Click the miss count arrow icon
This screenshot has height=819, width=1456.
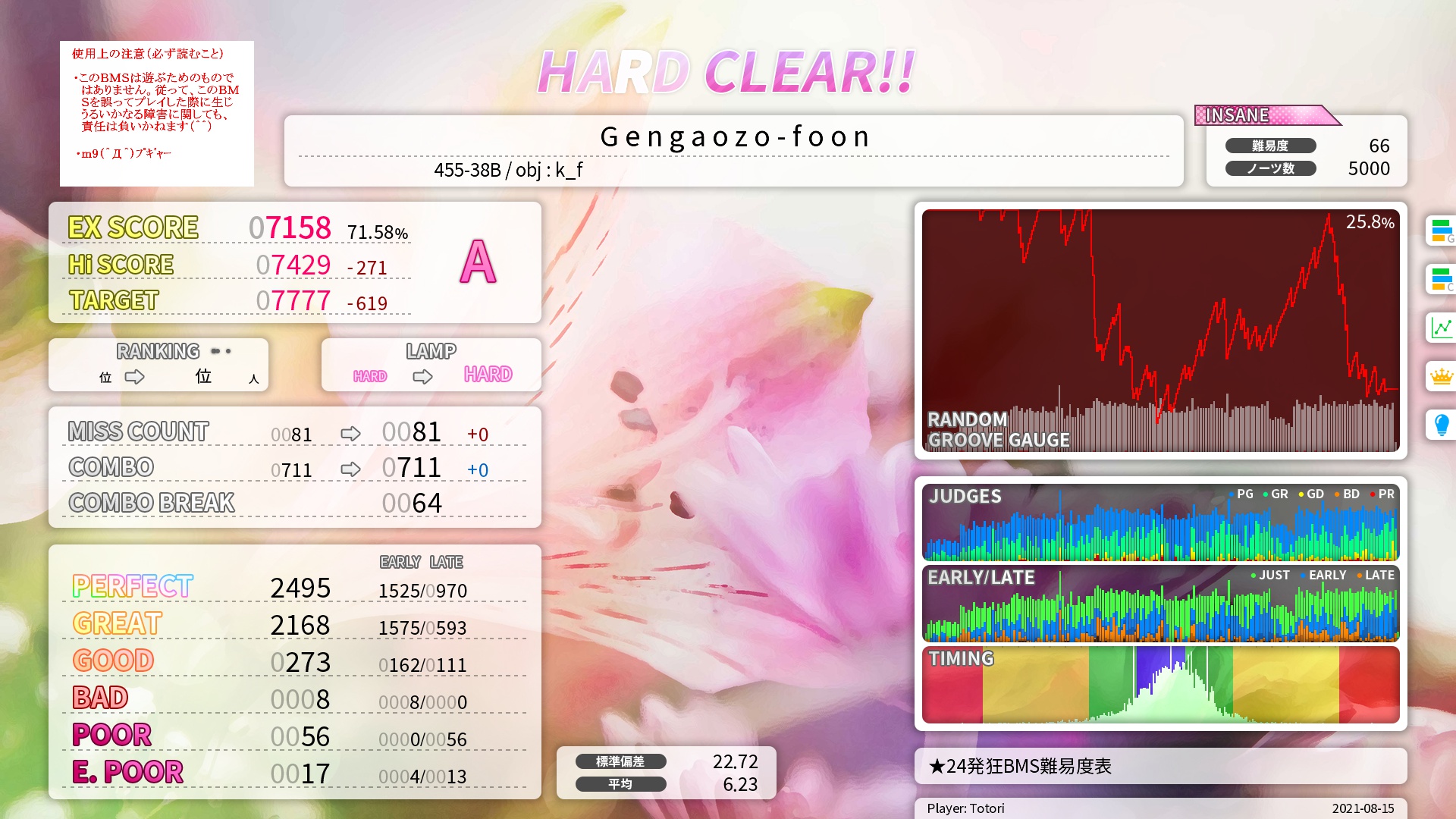point(350,434)
